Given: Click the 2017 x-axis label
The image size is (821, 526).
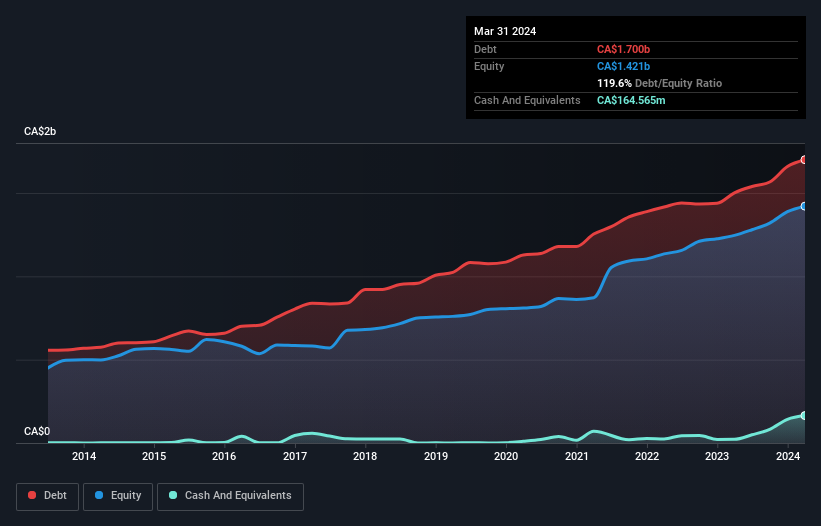Looking at the screenshot, I should [x=295, y=456].
